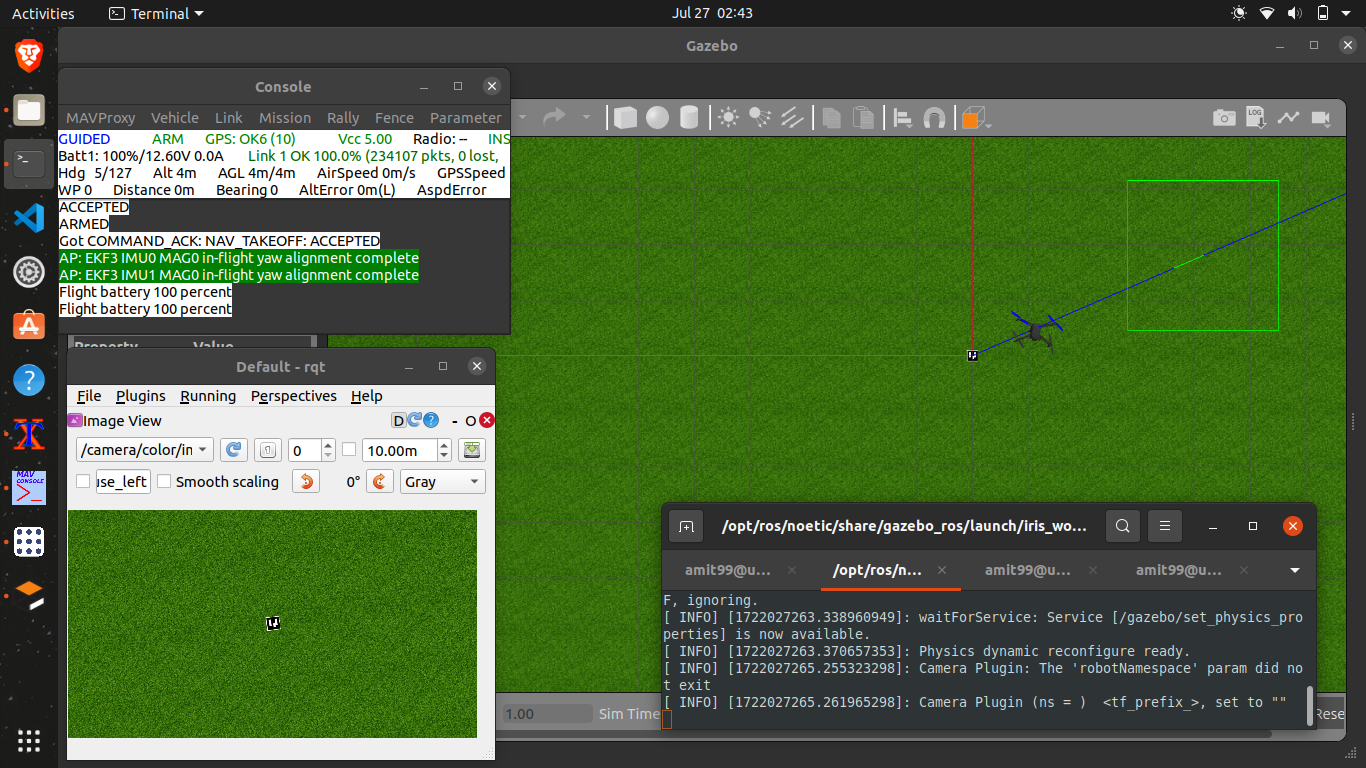The height and width of the screenshot is (768, 1366).
Task: Open the Plugins menu in rqt
Action: coord(141,396)
